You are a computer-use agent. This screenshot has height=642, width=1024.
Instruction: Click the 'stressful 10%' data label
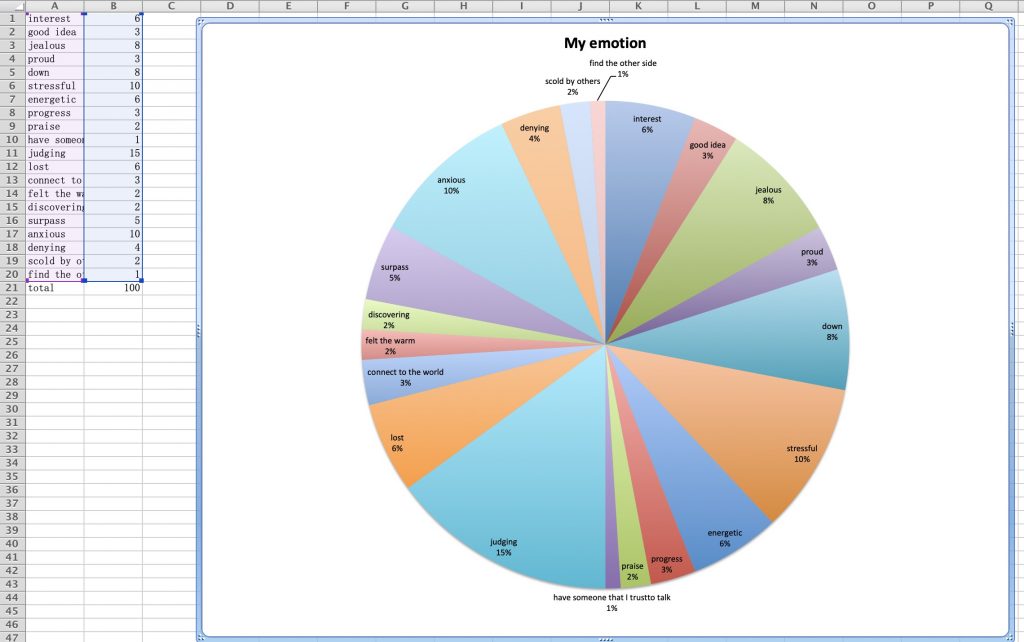pos(801,454)
